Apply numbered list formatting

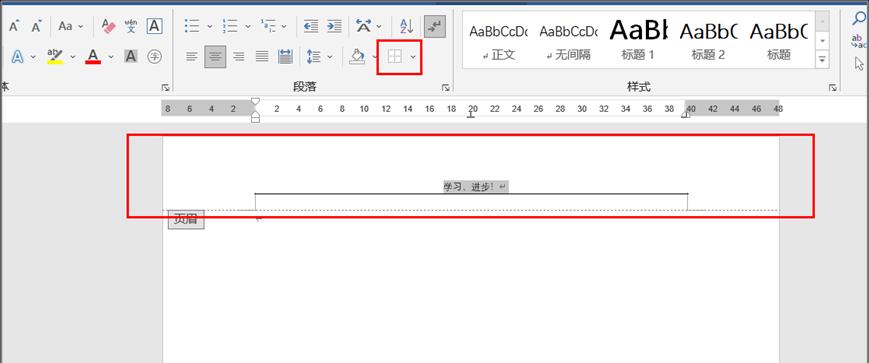(x=230, y=26)
